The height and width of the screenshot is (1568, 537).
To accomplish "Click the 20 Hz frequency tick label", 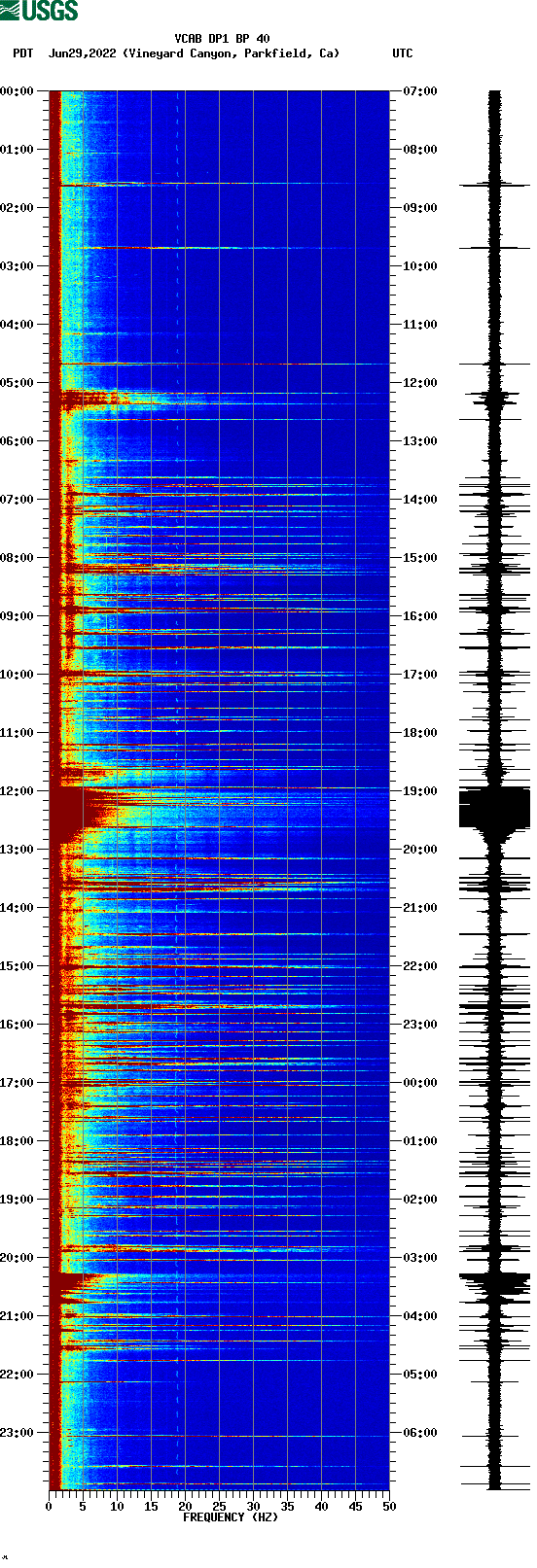I will tap(185, 1507).
